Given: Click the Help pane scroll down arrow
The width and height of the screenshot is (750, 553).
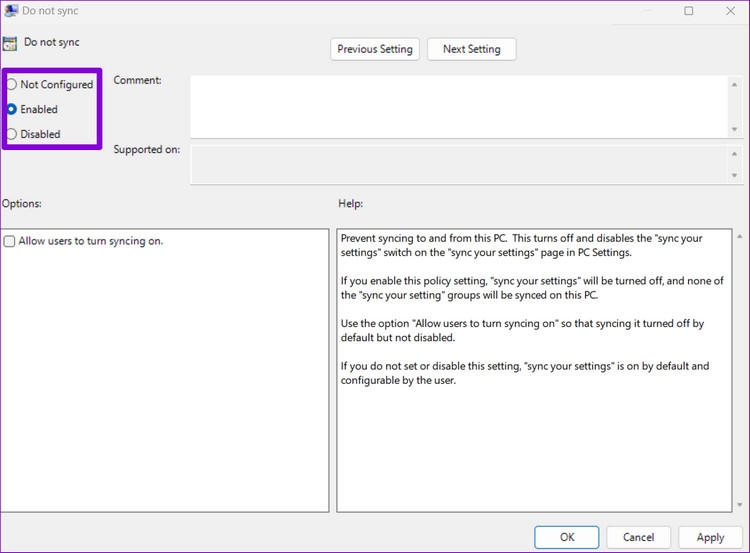Looking at the screenshot, I should (740, 505).
